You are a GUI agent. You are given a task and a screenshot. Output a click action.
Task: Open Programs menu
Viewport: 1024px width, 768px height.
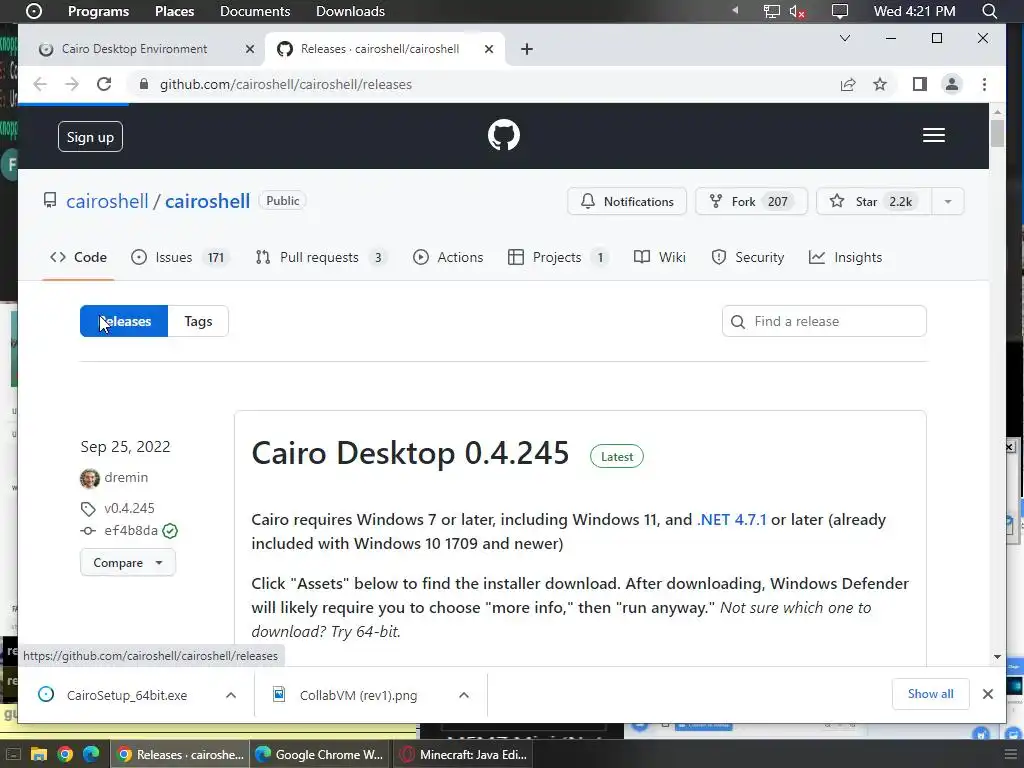(99, 11)
